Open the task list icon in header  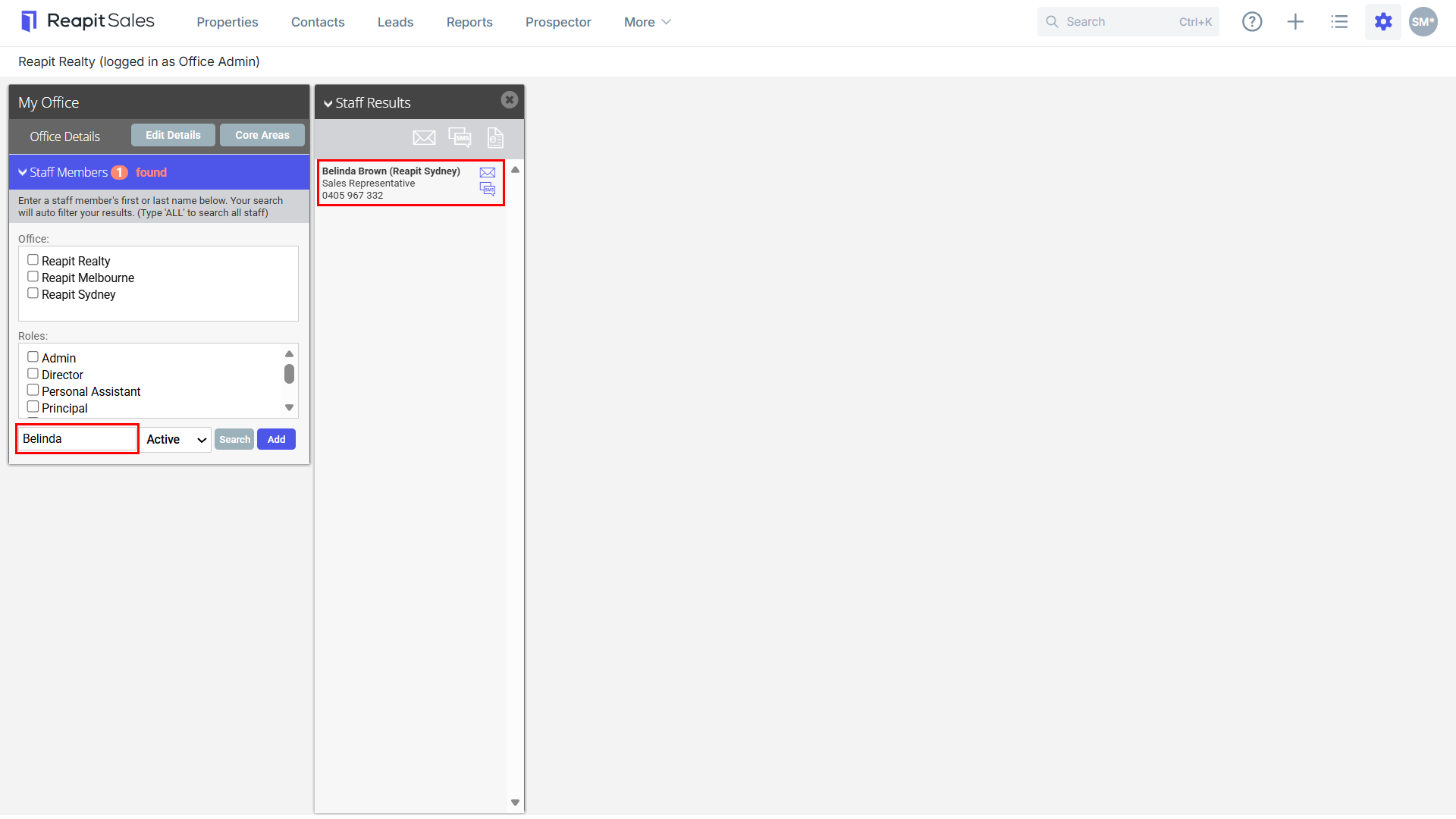1339,22
